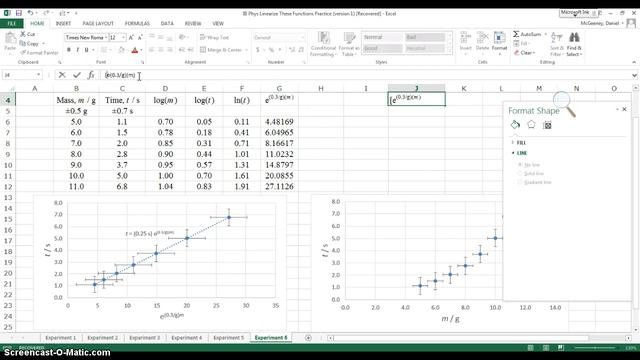
Task: Add a new sheet with plus button
Action: pos(308,338)
